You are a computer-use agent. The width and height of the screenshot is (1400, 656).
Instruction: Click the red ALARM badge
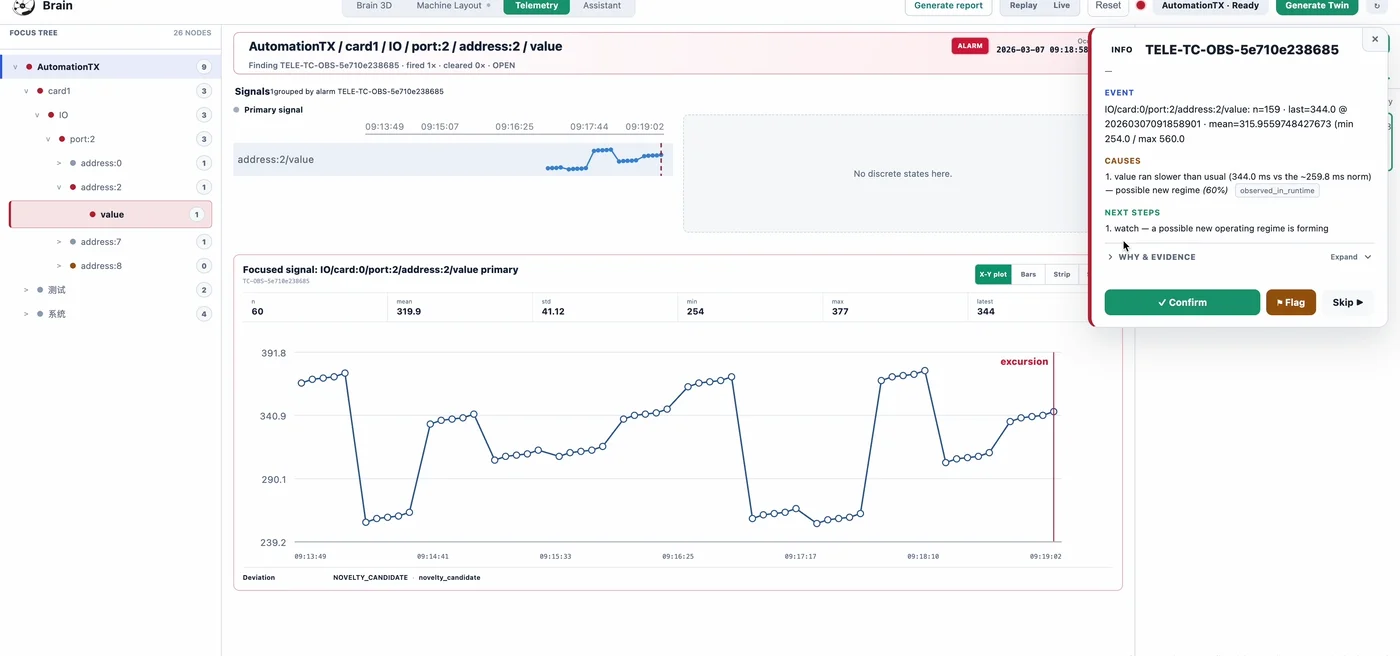970,46
